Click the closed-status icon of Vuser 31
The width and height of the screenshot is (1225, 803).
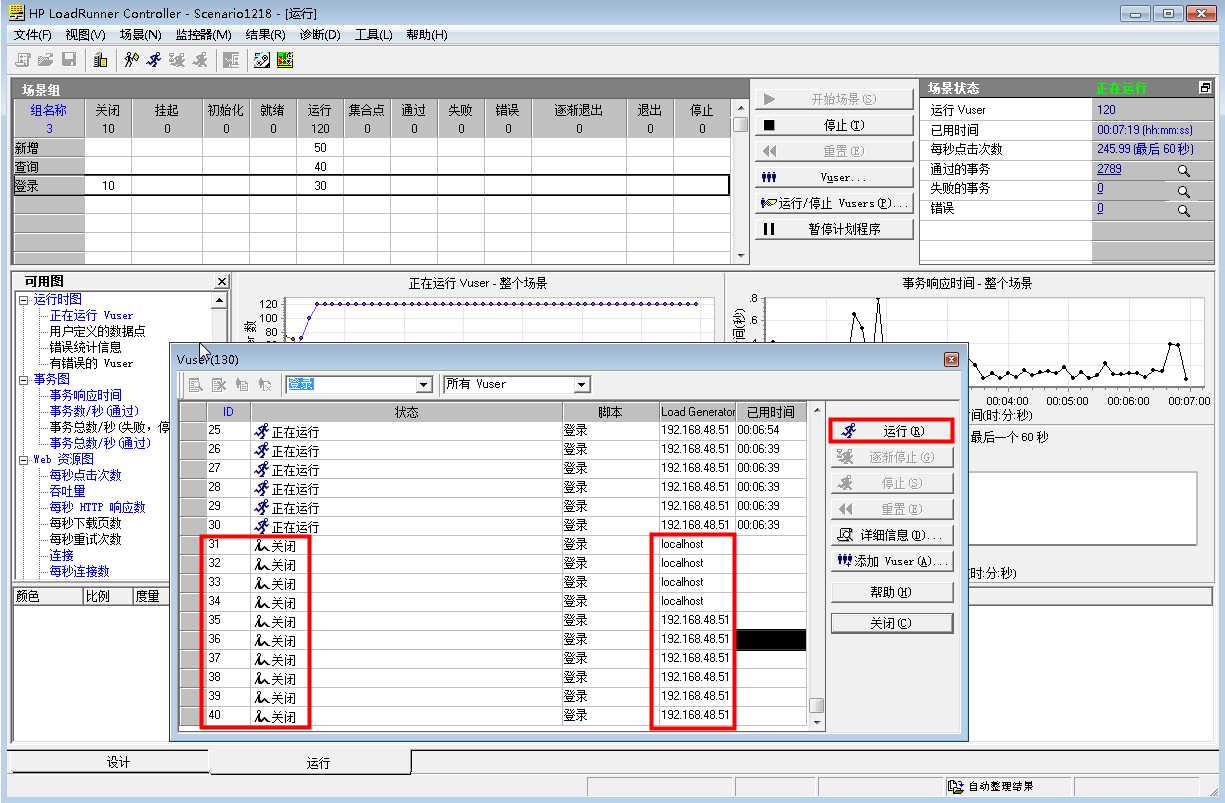coord(262,545)
